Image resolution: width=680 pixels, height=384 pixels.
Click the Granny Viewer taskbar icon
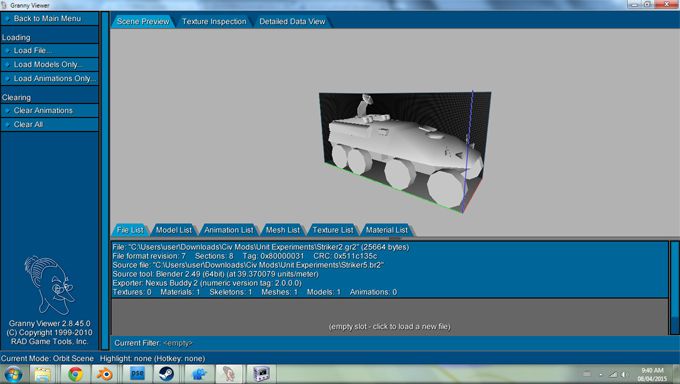[x=229, y=374]
